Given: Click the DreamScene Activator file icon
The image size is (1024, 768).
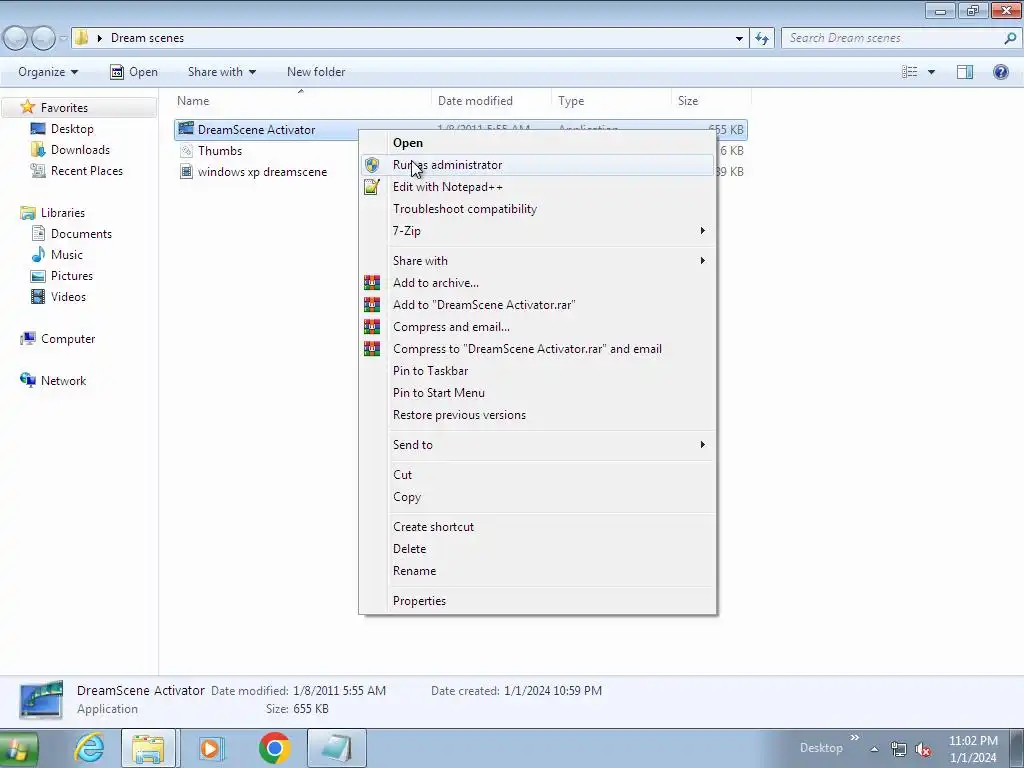Looking at the screenshot, I should click(x=186, y=129).
